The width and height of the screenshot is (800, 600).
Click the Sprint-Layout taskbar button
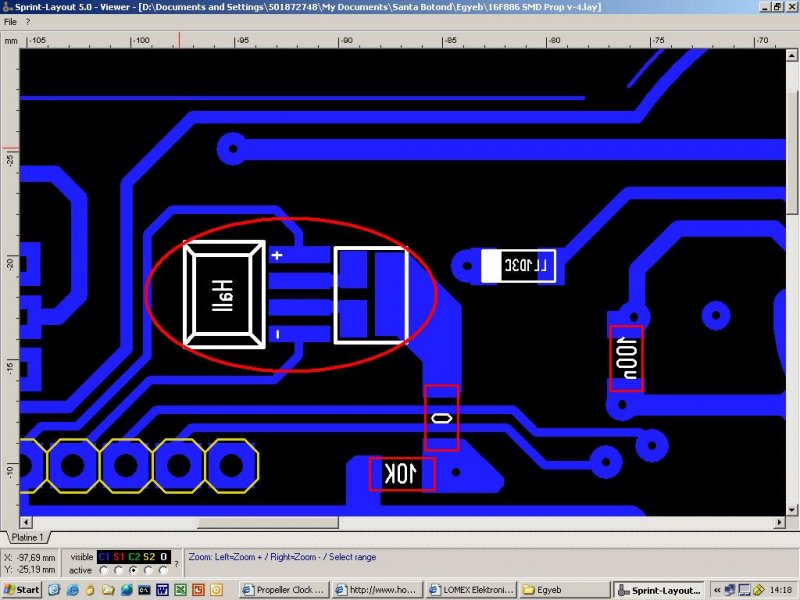659,590
